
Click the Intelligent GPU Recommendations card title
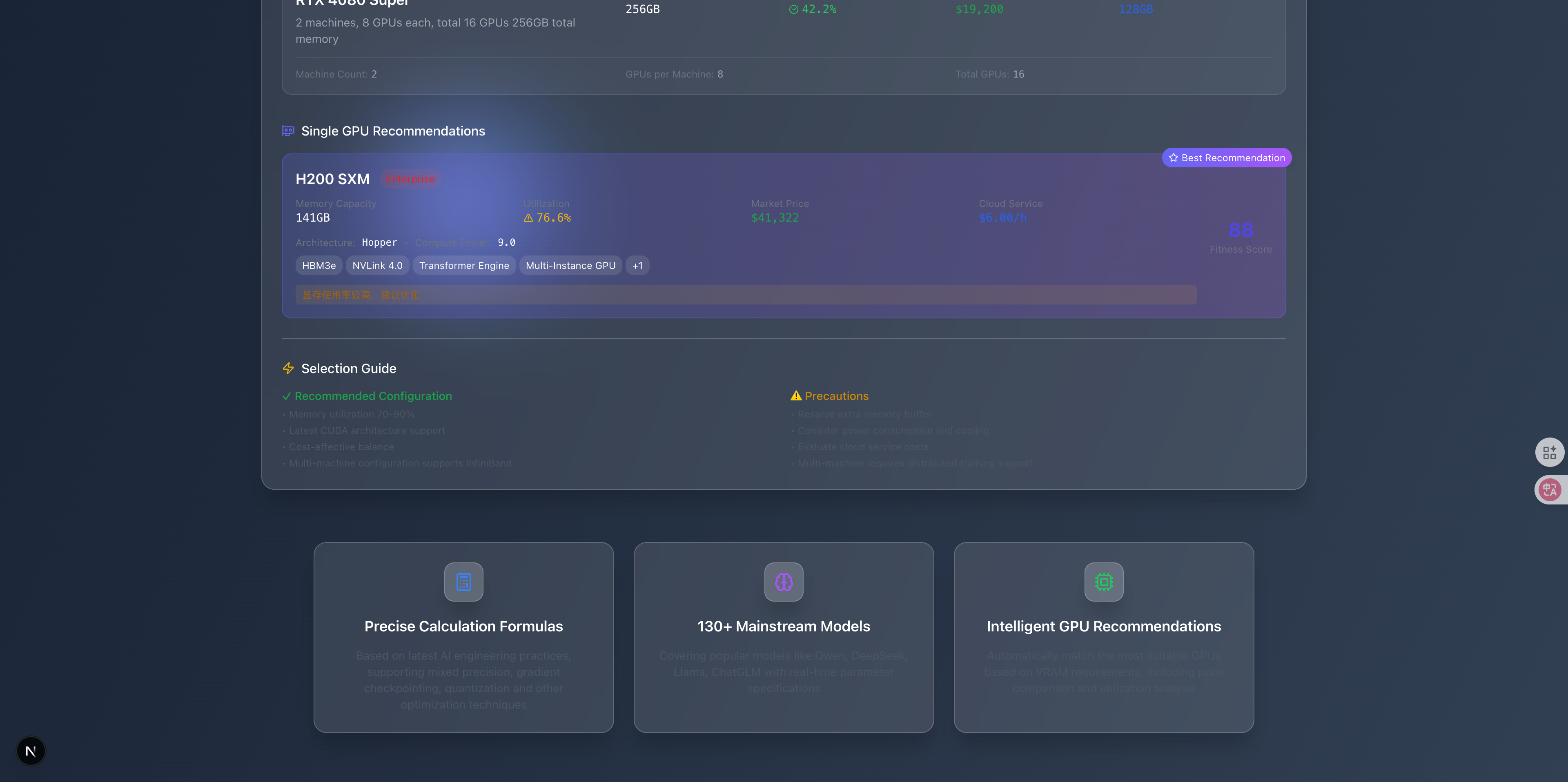coord(1104,626)
